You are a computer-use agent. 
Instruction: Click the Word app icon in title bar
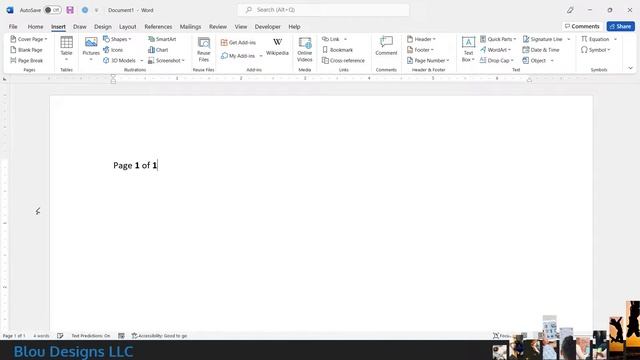10,10
